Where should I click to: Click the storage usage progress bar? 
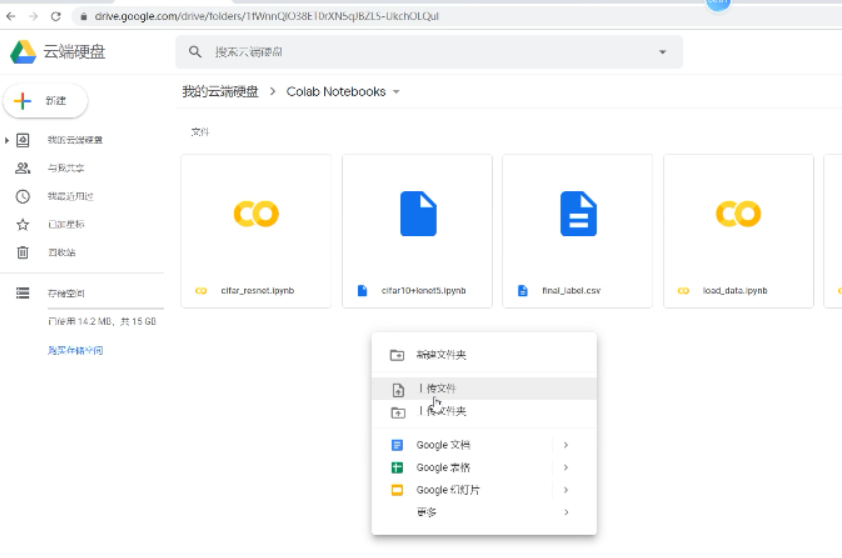click(x=106, y=308)
